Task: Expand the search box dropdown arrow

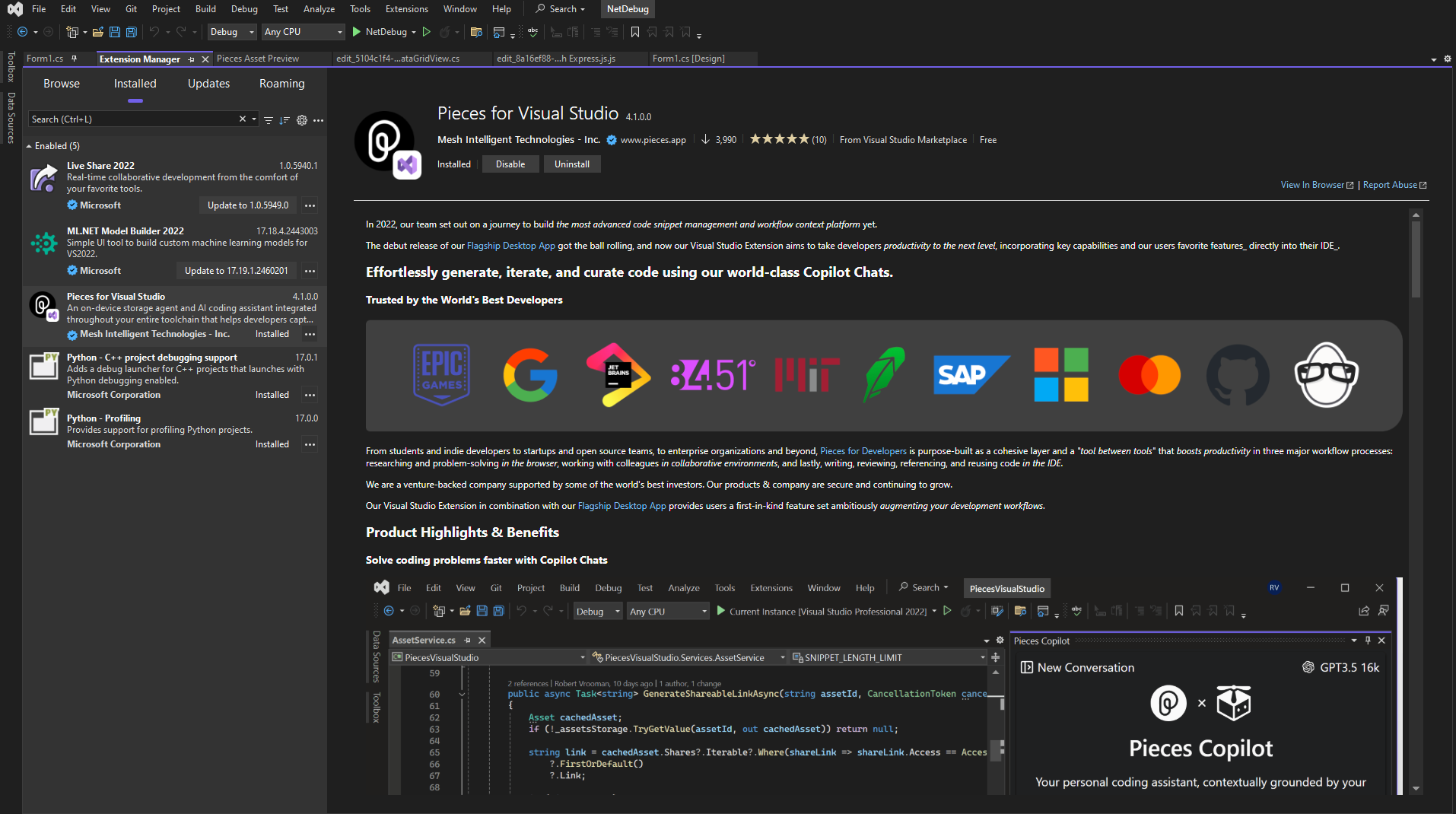Action: pyautogui.click(x=254, y=119)
